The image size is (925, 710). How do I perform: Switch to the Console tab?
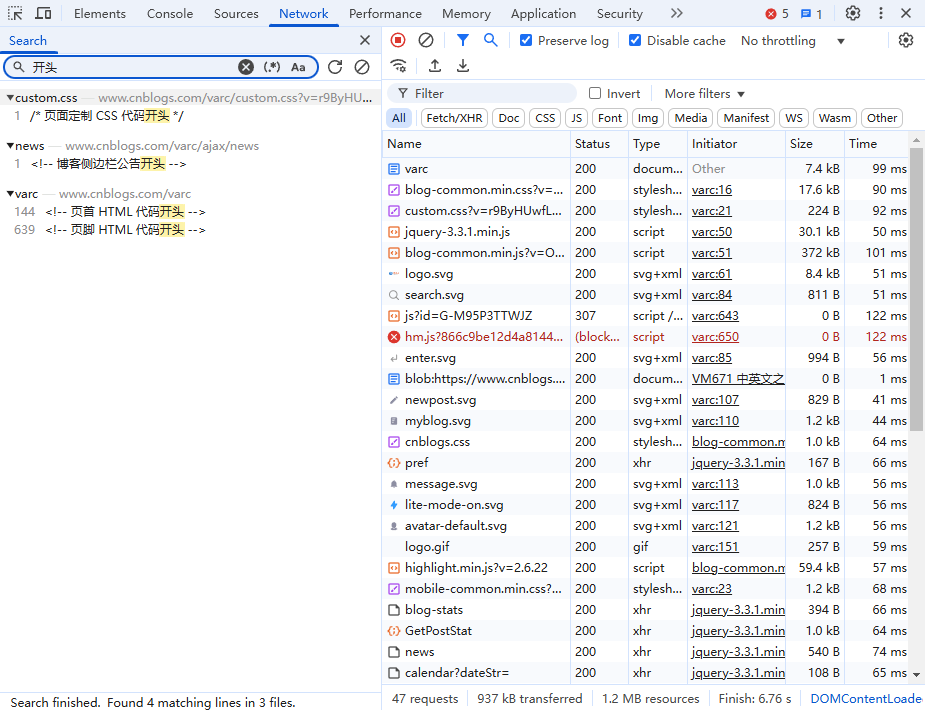(170, 14)
